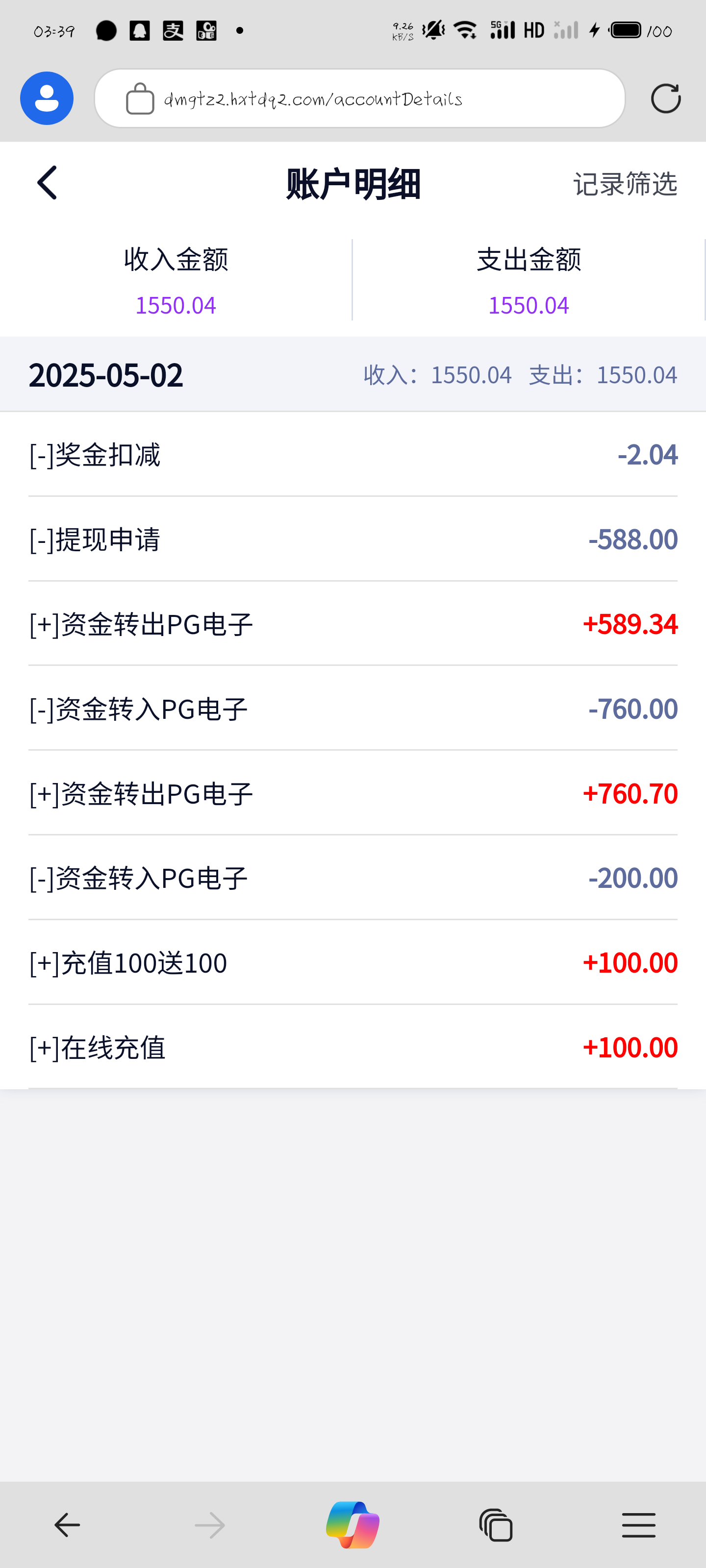Image resolution: width=706 pixels, height=1568 pixels.
Task: Tap the blue profile avatar icon
Action: click(x=47, y=98)
